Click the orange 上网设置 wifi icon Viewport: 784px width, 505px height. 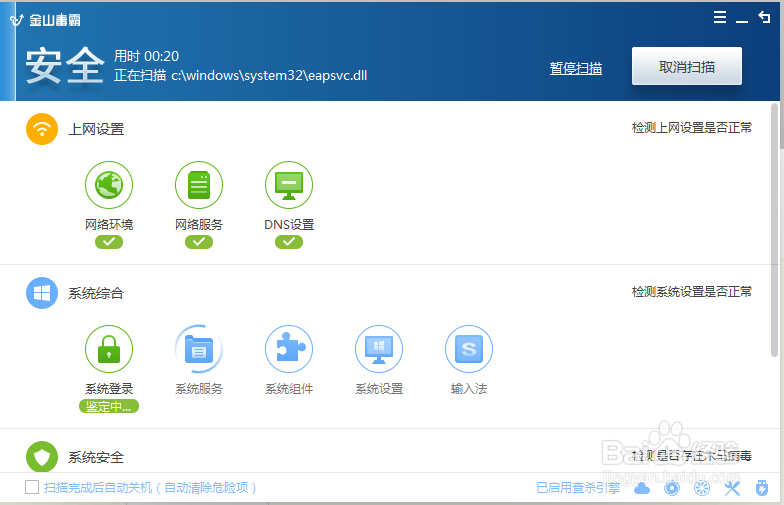click(42, 129)
